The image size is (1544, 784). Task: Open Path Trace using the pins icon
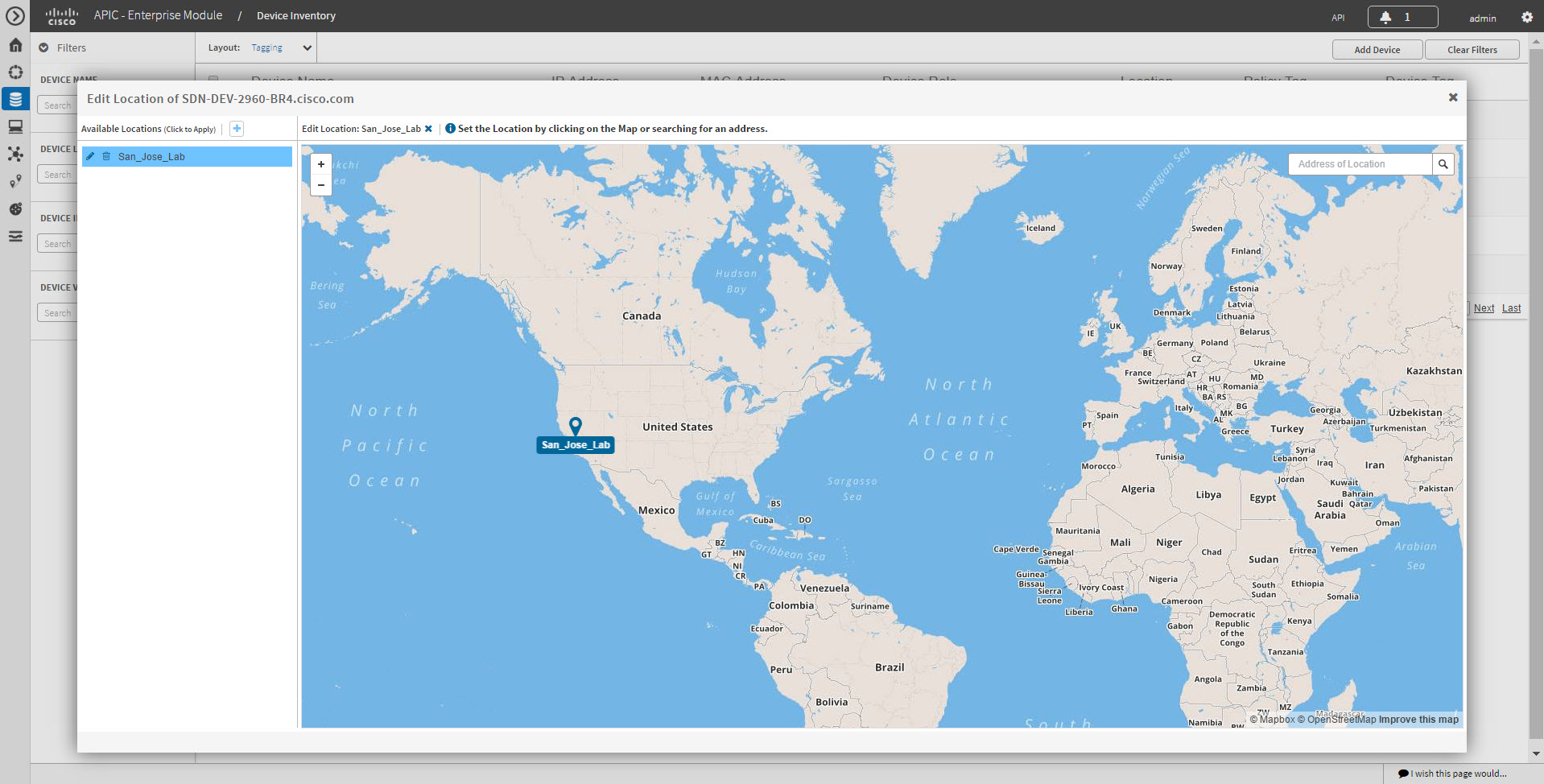point(15,181)
